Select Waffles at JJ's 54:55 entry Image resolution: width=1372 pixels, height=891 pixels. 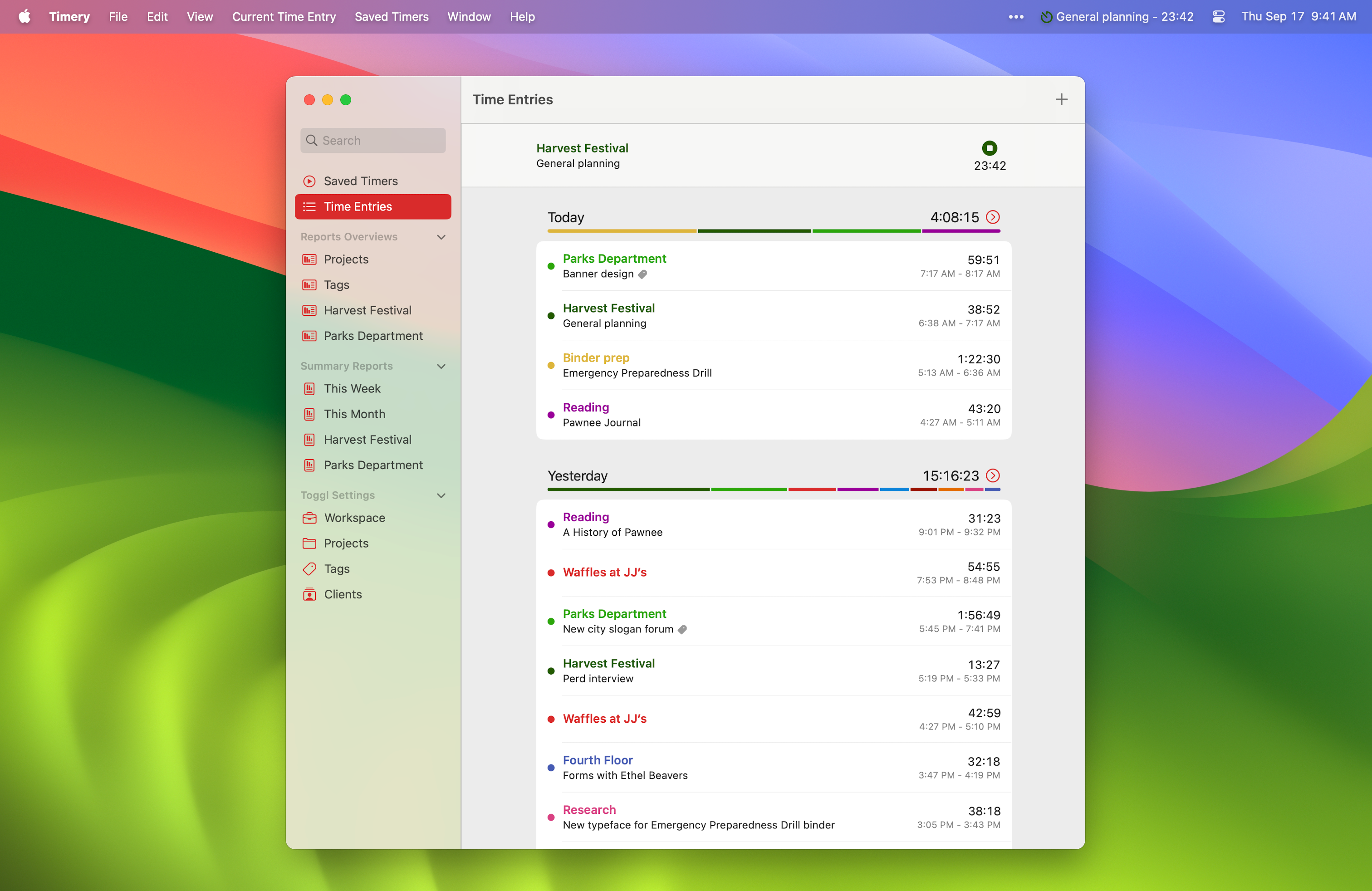tap(774, 572)
